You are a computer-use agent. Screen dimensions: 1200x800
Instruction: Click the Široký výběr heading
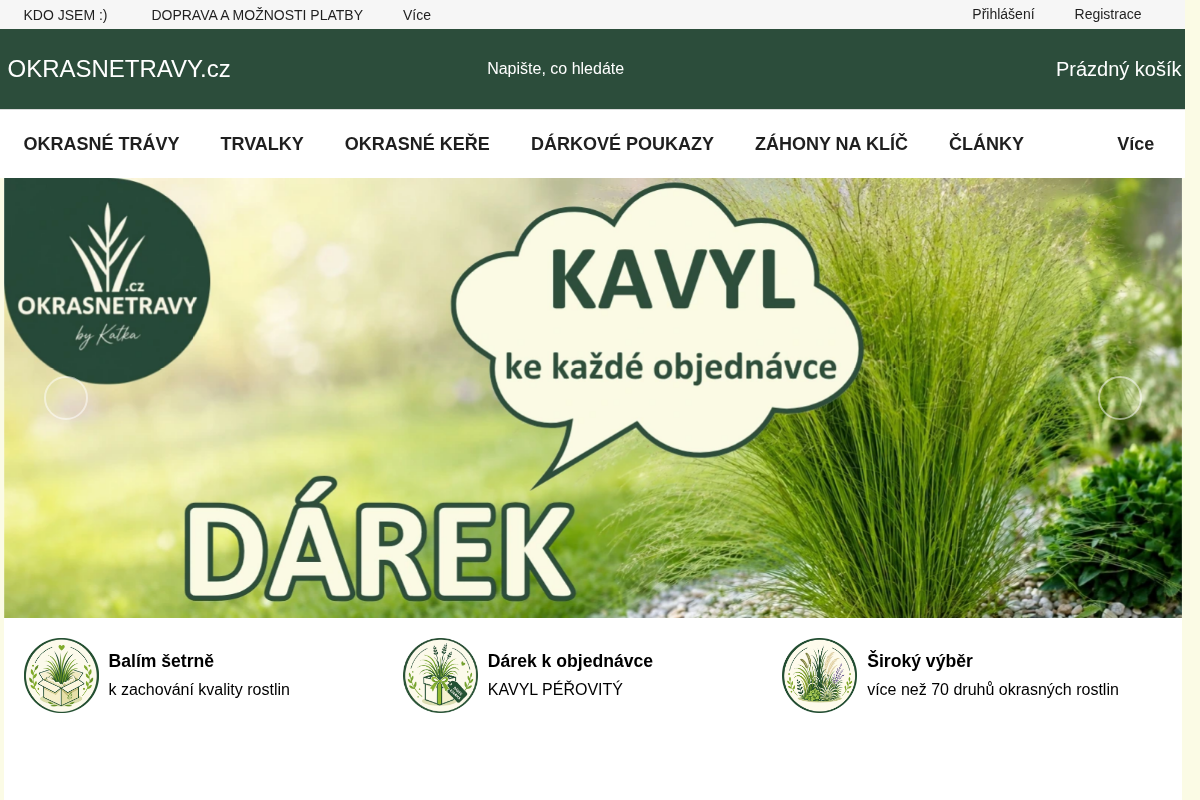click(920, 661)
